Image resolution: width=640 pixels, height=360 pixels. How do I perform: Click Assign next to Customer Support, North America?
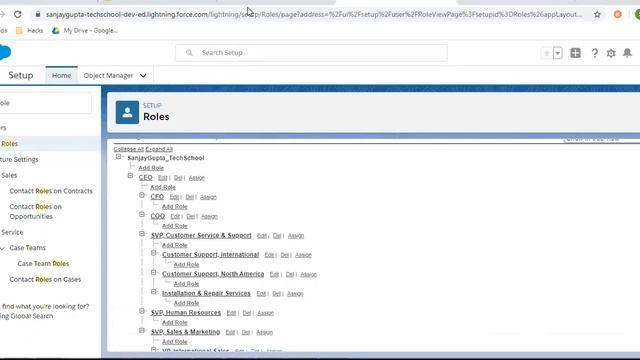(x=309, y=274)
